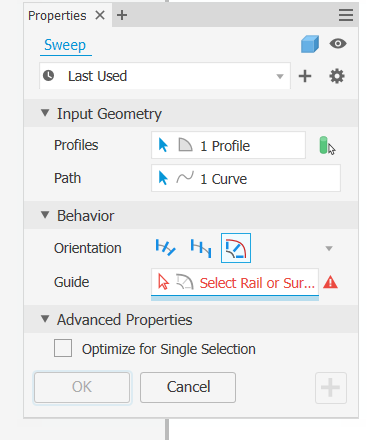370x440 pixels.
Task: Select the Follow Path orientation icon
Action: (x=165, y=248)
